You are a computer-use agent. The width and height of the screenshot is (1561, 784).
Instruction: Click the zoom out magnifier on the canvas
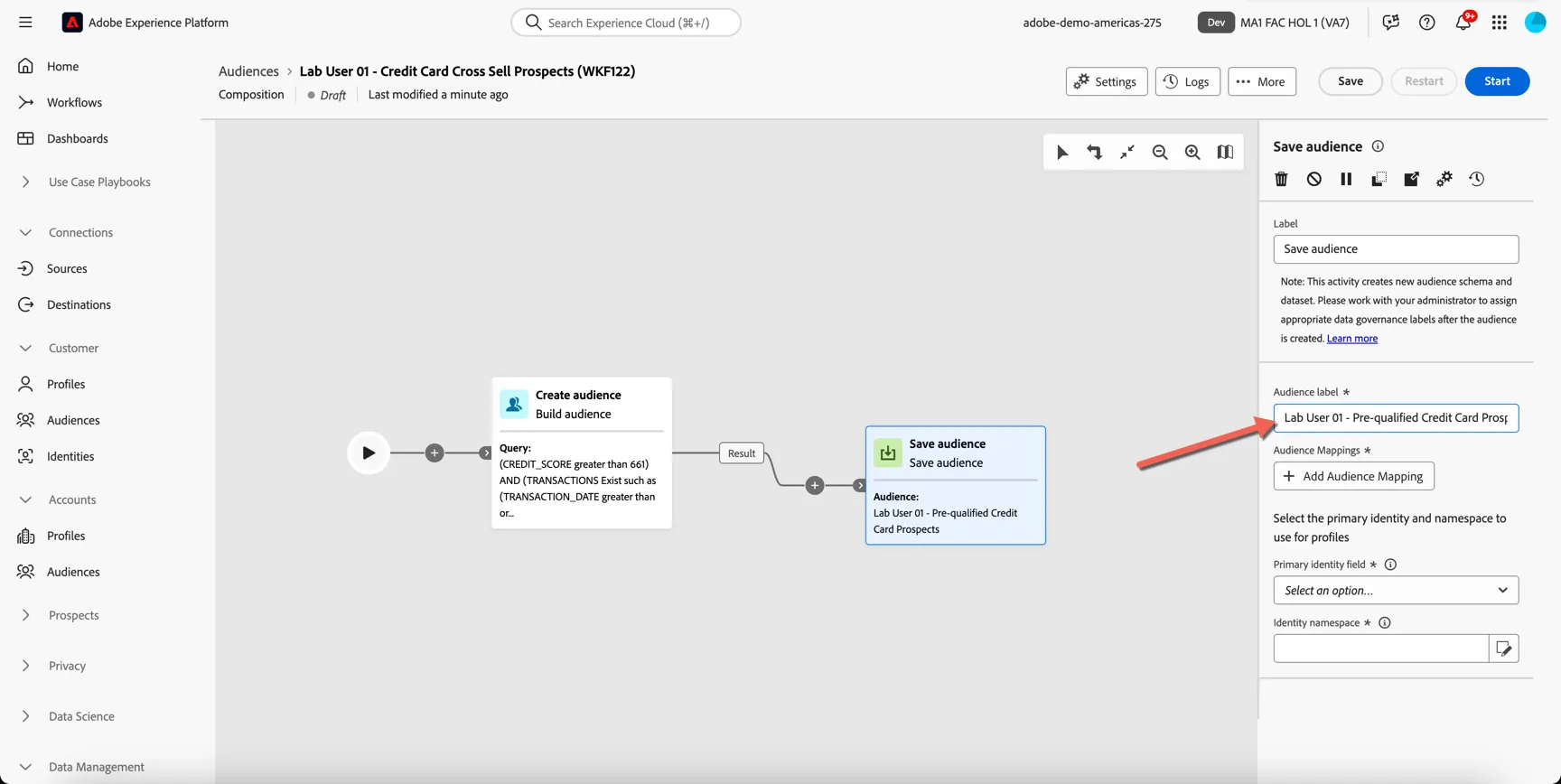click(1160, 153)
